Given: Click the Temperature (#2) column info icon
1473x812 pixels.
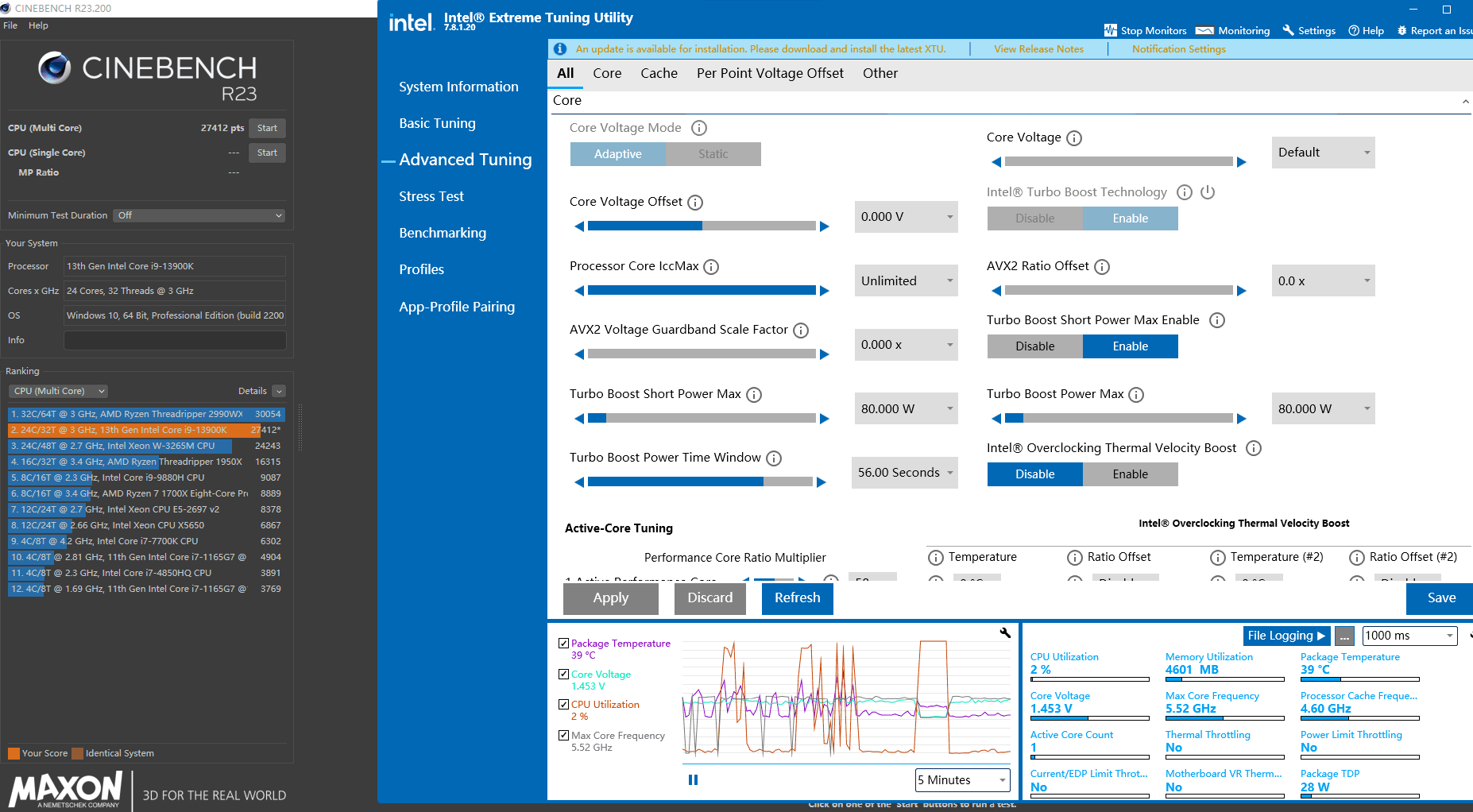Looking at the screenshot, I should coord(1218,558).
